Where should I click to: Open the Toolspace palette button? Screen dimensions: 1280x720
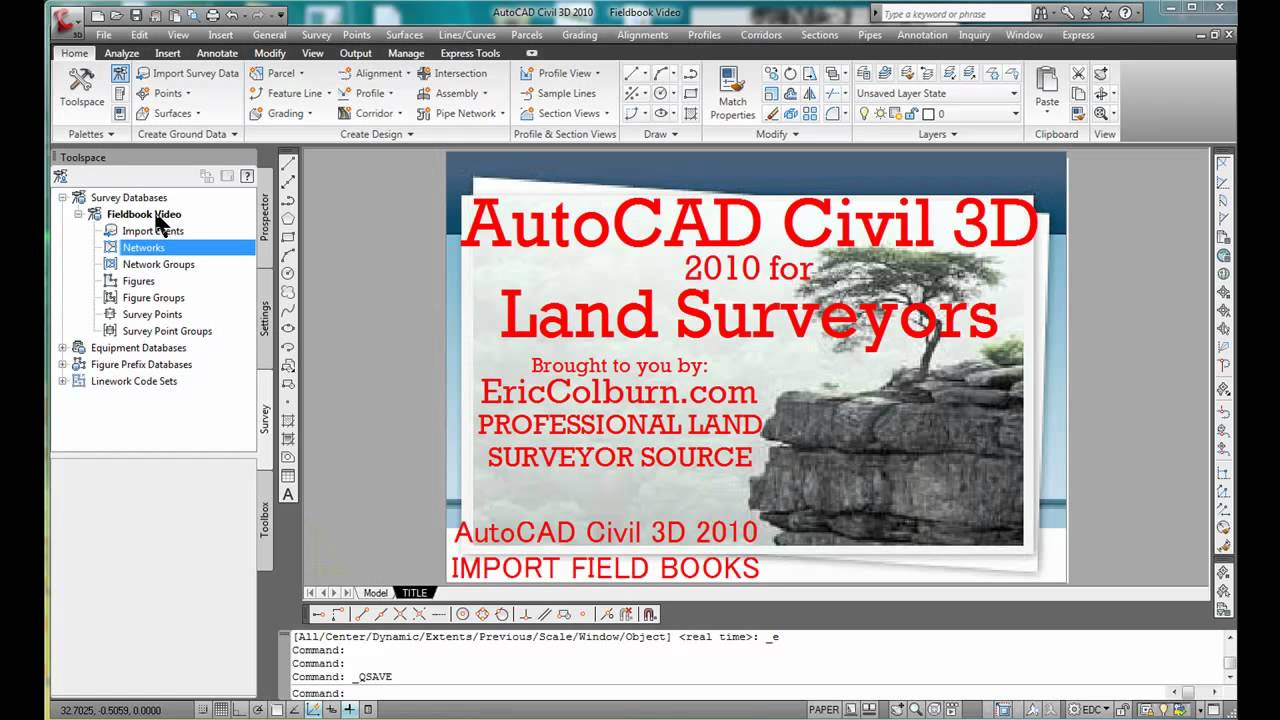pyautogui.click(x=81, y=87)
